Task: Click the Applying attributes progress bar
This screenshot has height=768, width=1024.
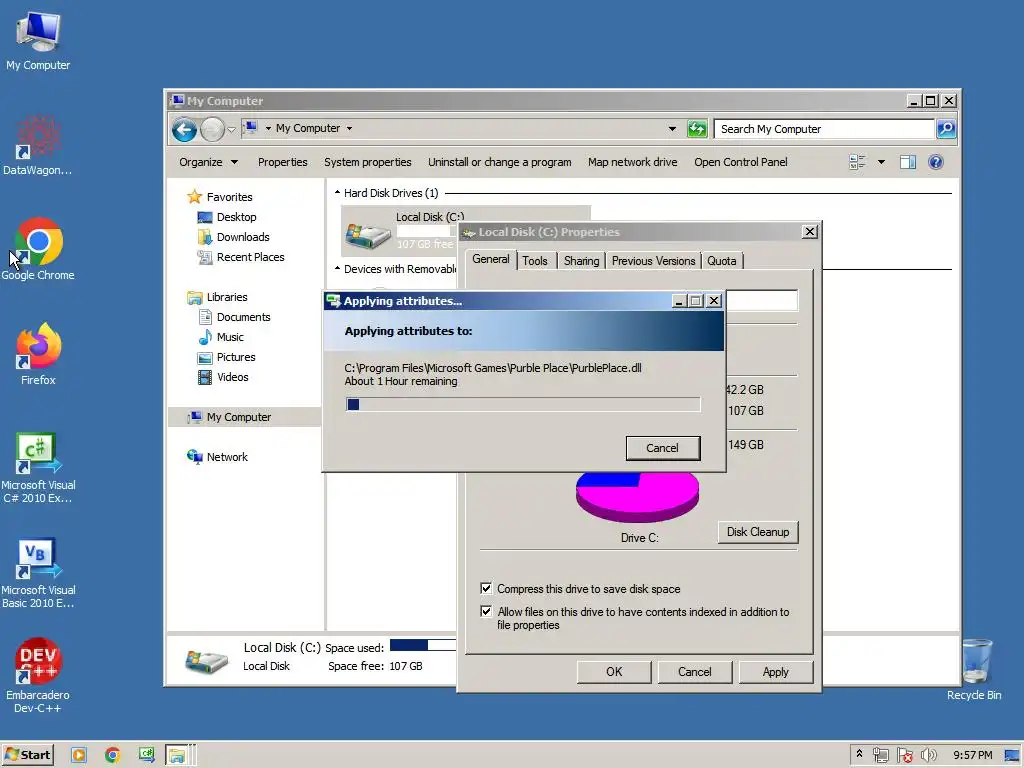Action: coord(523,404)
